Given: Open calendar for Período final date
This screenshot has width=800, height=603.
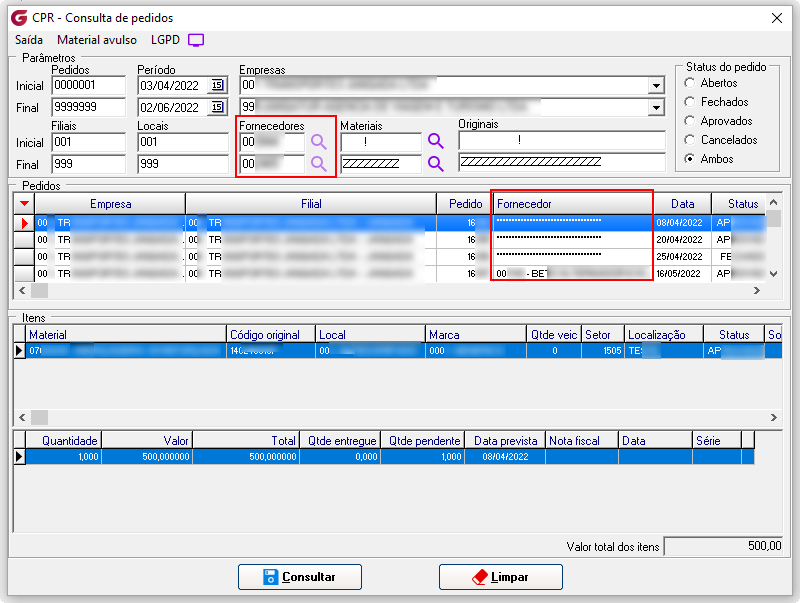Looking at the screenshot, I should [217, 107].
